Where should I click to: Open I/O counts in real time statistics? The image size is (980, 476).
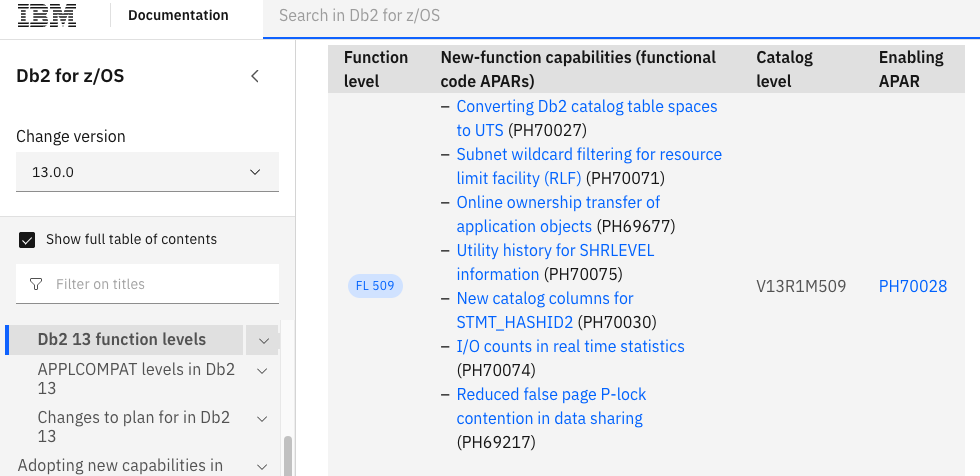pyautogui.click(x=571, y=346)
